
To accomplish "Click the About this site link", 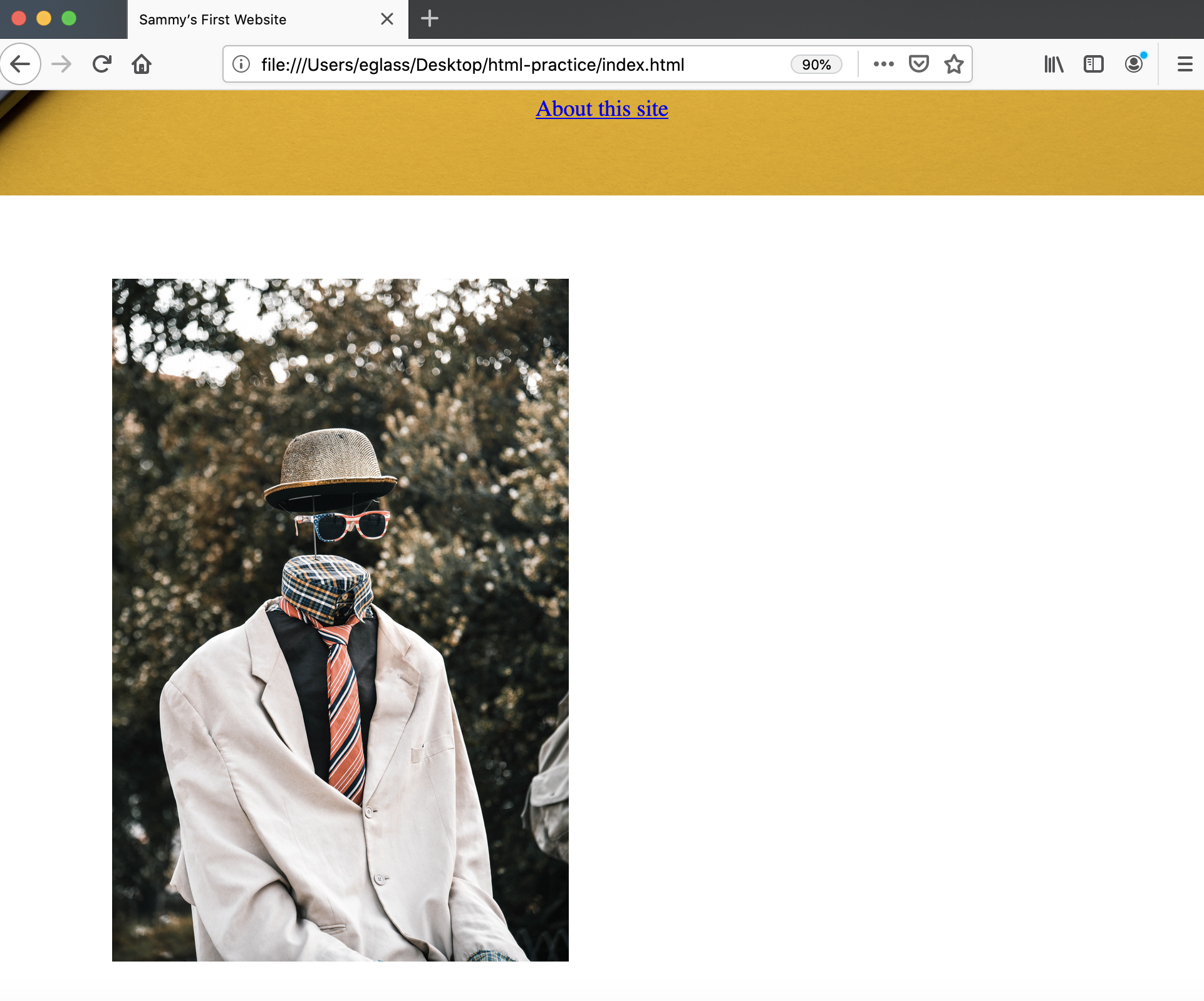I will [x=601, y=108].
